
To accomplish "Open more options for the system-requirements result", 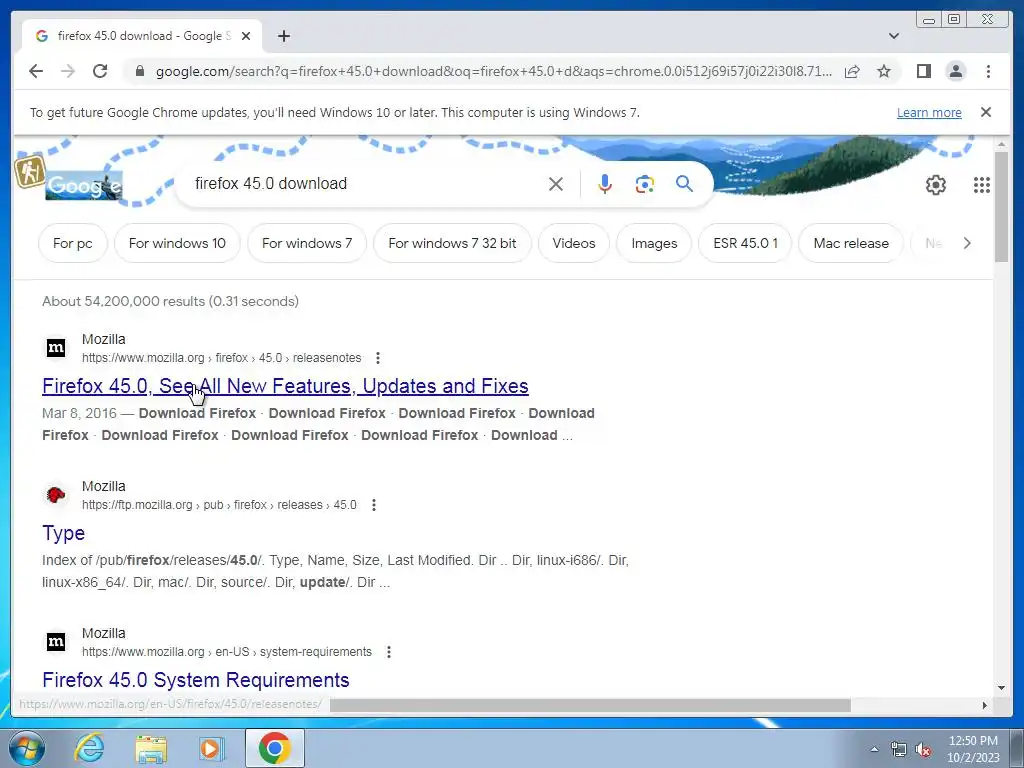I will (389, 652).
